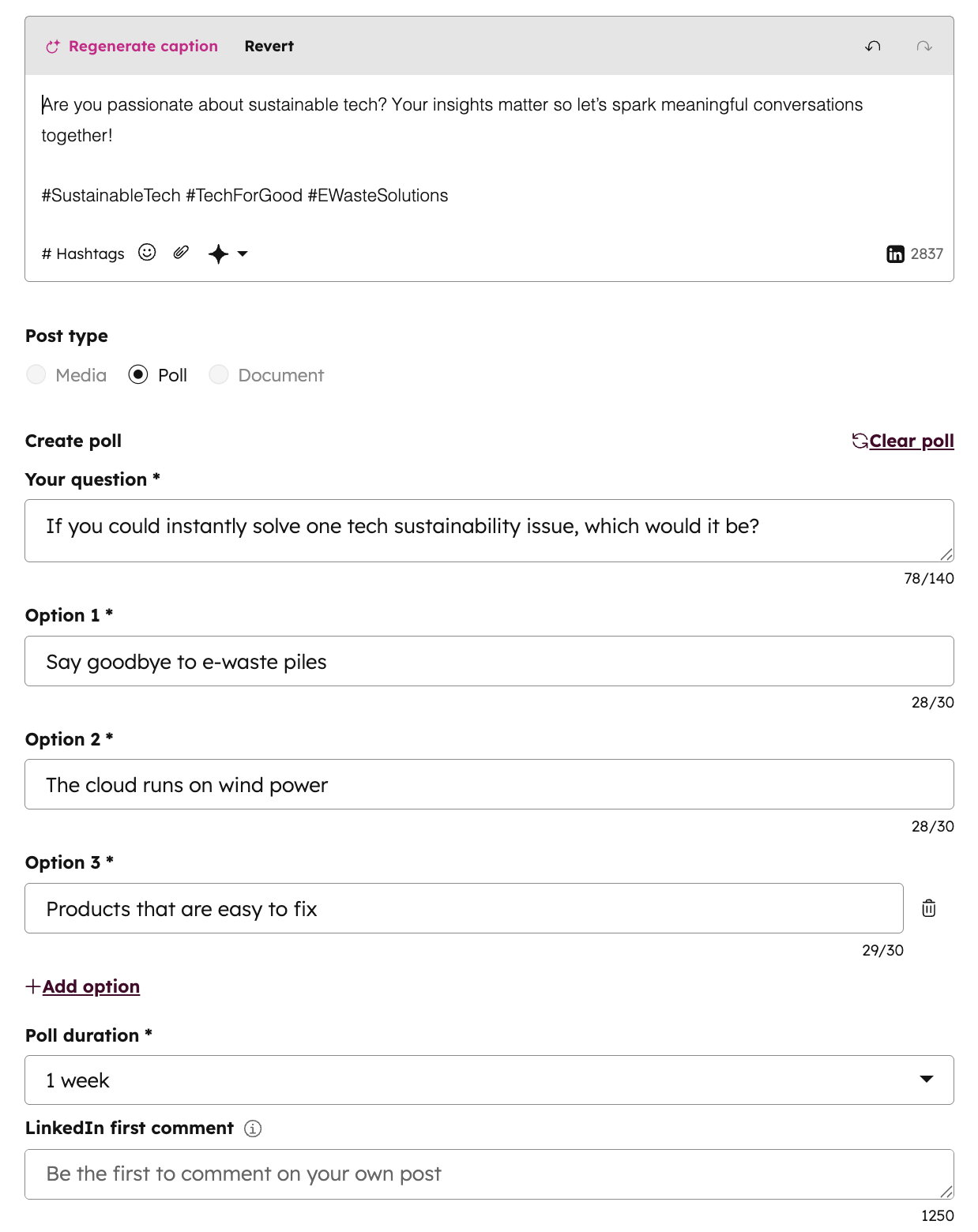The height and width of the screenshot is (1232, 978).
Task: Click the LinkedIn icon next to character count
Action: [x=894, y=254]
